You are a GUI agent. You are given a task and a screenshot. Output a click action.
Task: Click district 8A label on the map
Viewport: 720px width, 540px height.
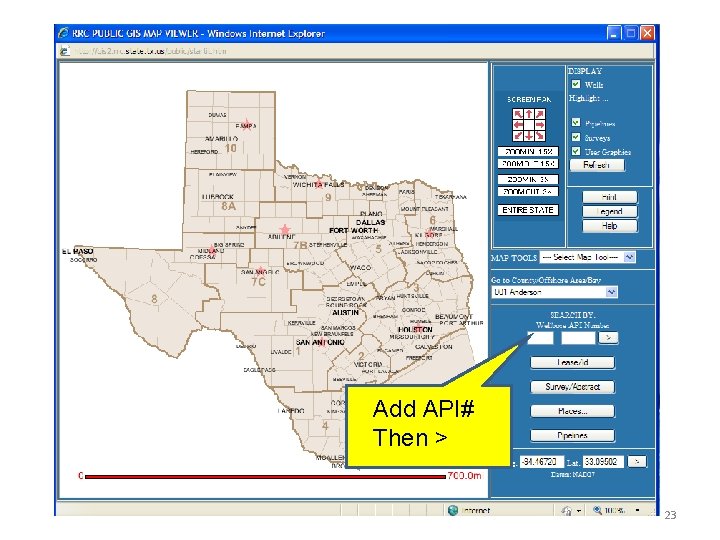[x=228, y=206]
